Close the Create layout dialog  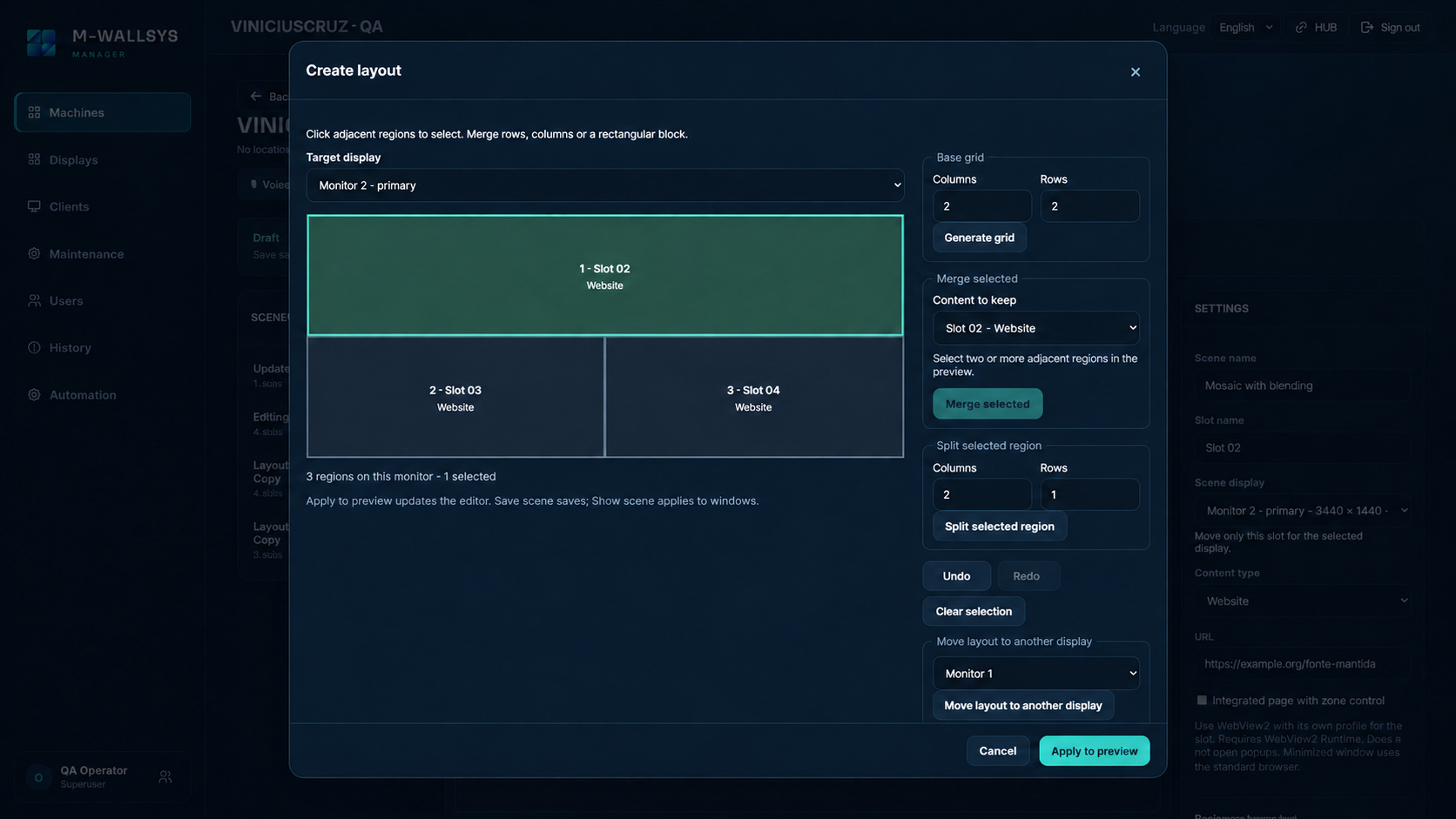[x=1136, y=72]
